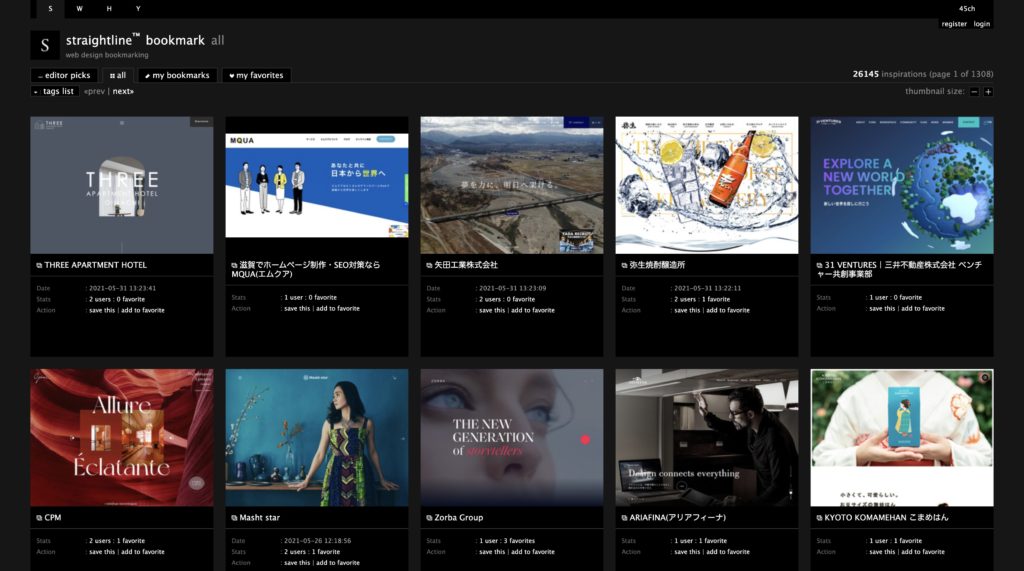The image size is (1024, 571).
Task: Open my bookmarks
Action: click(177, 75)
